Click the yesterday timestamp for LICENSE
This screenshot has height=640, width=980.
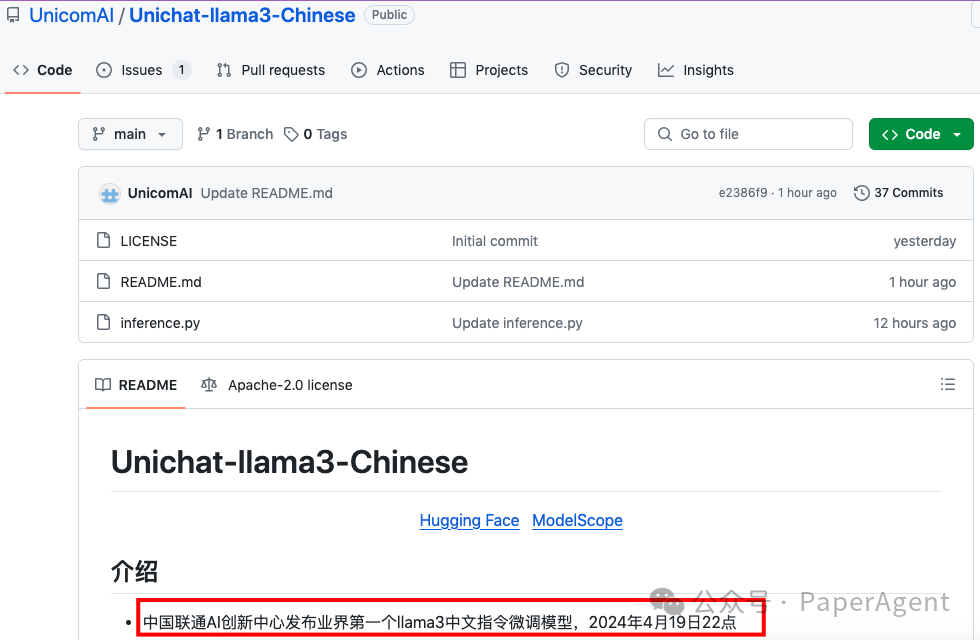(925, 241)
